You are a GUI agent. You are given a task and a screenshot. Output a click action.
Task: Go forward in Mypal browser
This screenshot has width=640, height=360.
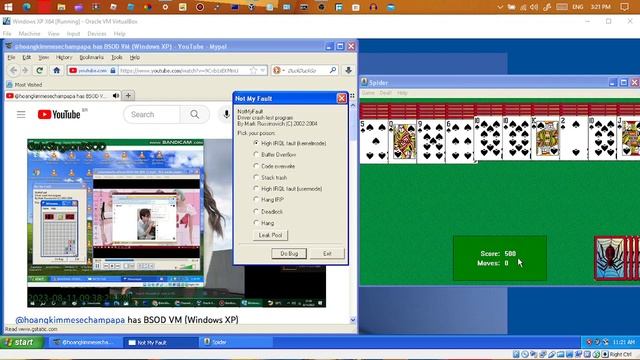coord(25,71)
